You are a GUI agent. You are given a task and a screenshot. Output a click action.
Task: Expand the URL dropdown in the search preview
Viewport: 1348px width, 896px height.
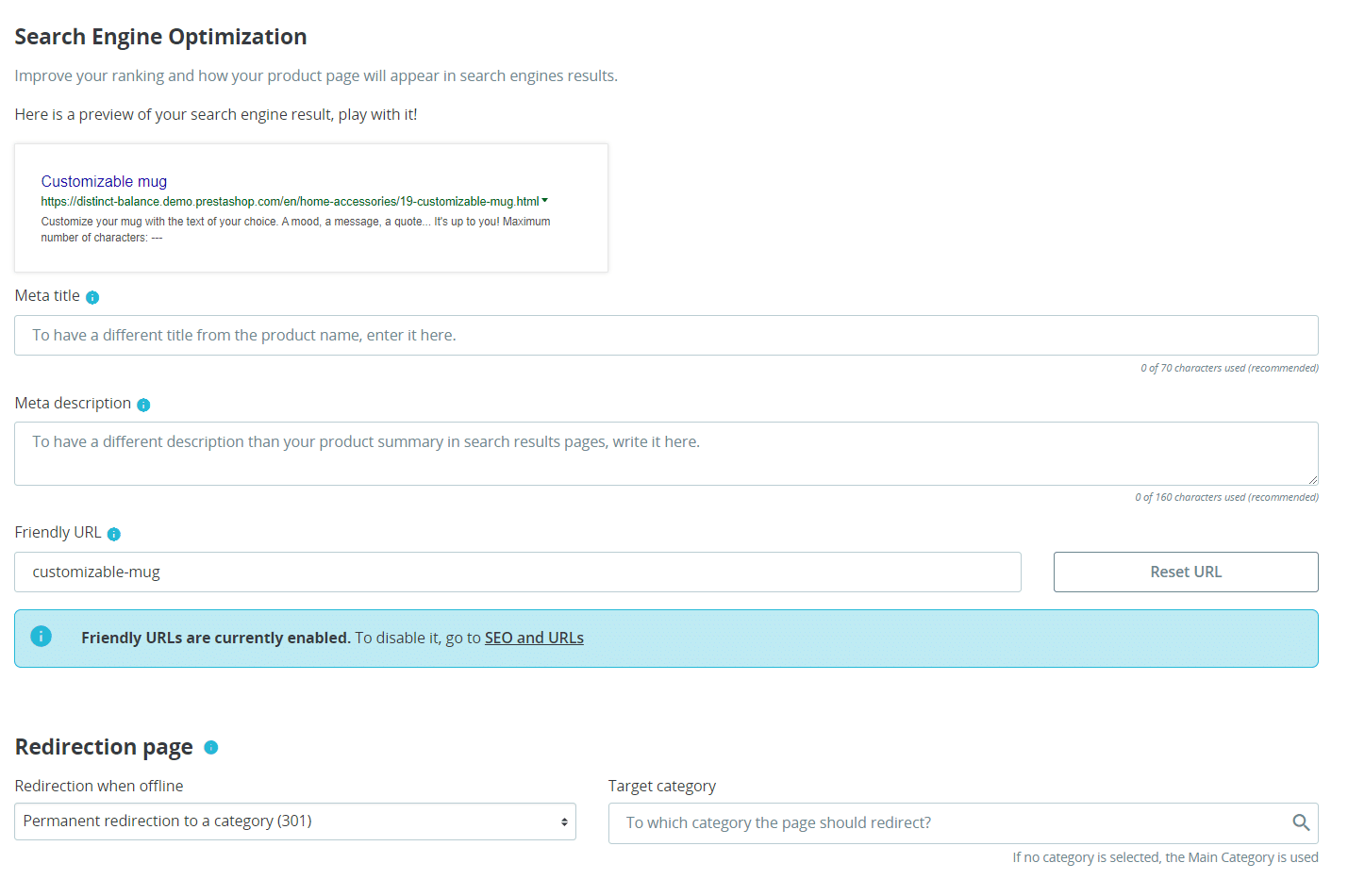(x=545, y=200)
